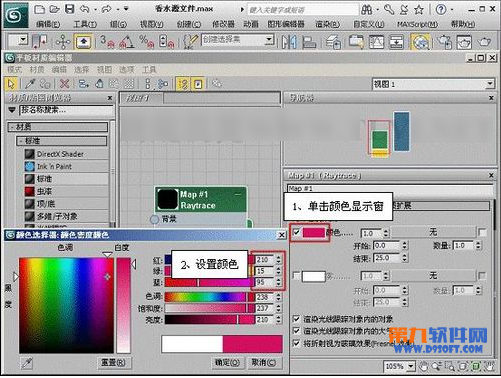Viewport: 501px width, 378px height.
Task: Toggle the angle snap icon
Action: pyautogui.click(x=127, y=41)
